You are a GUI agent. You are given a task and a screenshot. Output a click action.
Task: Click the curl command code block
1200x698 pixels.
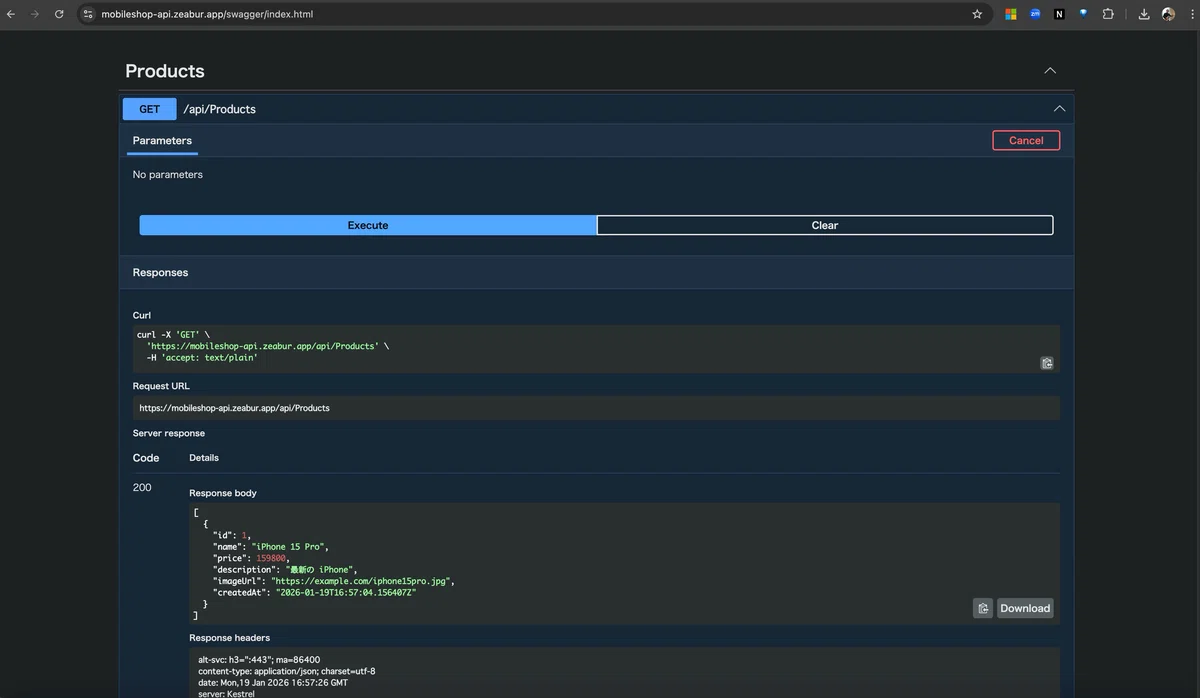coord(596,349)
